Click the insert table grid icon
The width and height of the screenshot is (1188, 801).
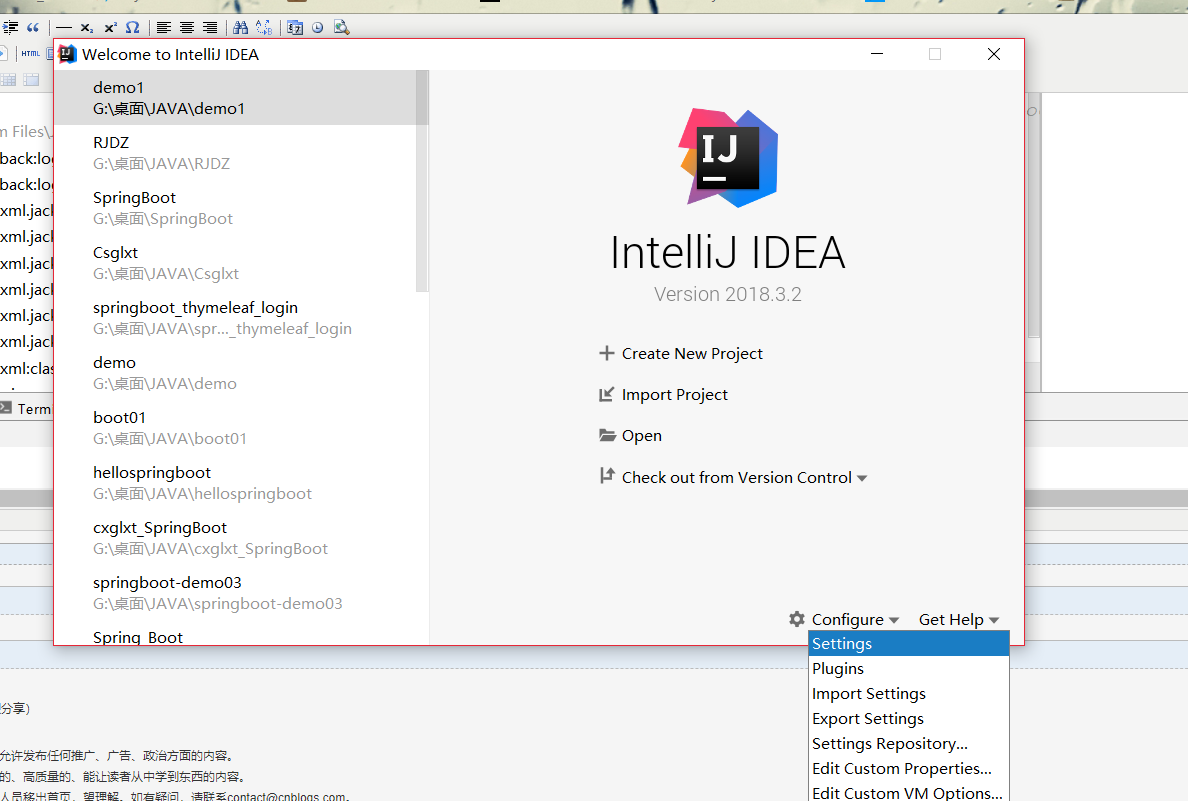point(8,80)
